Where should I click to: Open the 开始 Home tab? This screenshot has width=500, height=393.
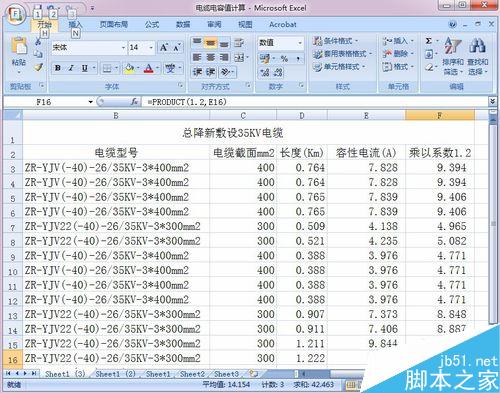[x=44, y=24]
